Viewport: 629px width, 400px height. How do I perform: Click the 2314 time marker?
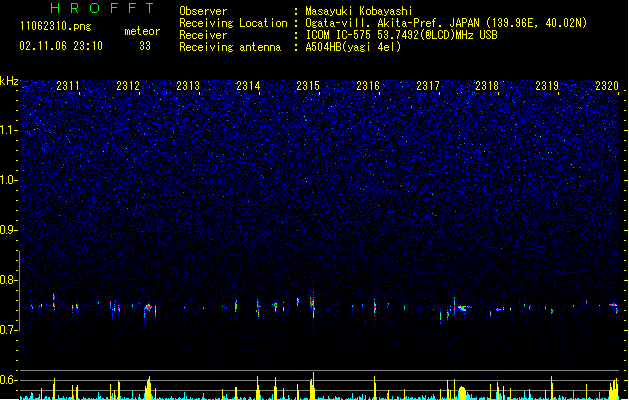[248, 86]
